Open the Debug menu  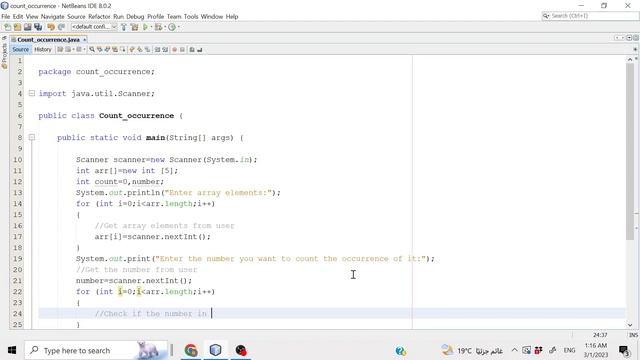[x=135, y=16]
